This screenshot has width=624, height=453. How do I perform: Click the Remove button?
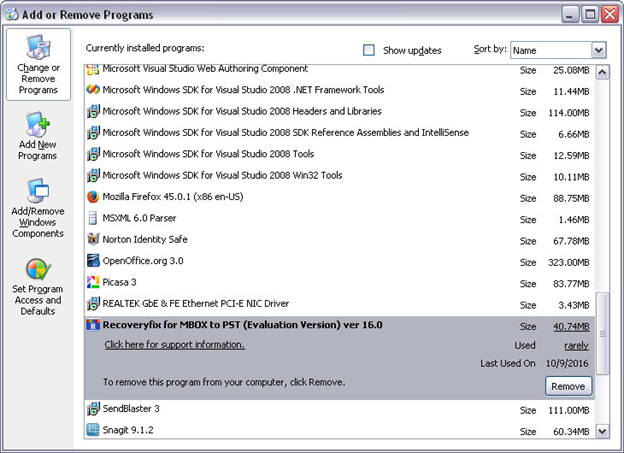[568, 386]
